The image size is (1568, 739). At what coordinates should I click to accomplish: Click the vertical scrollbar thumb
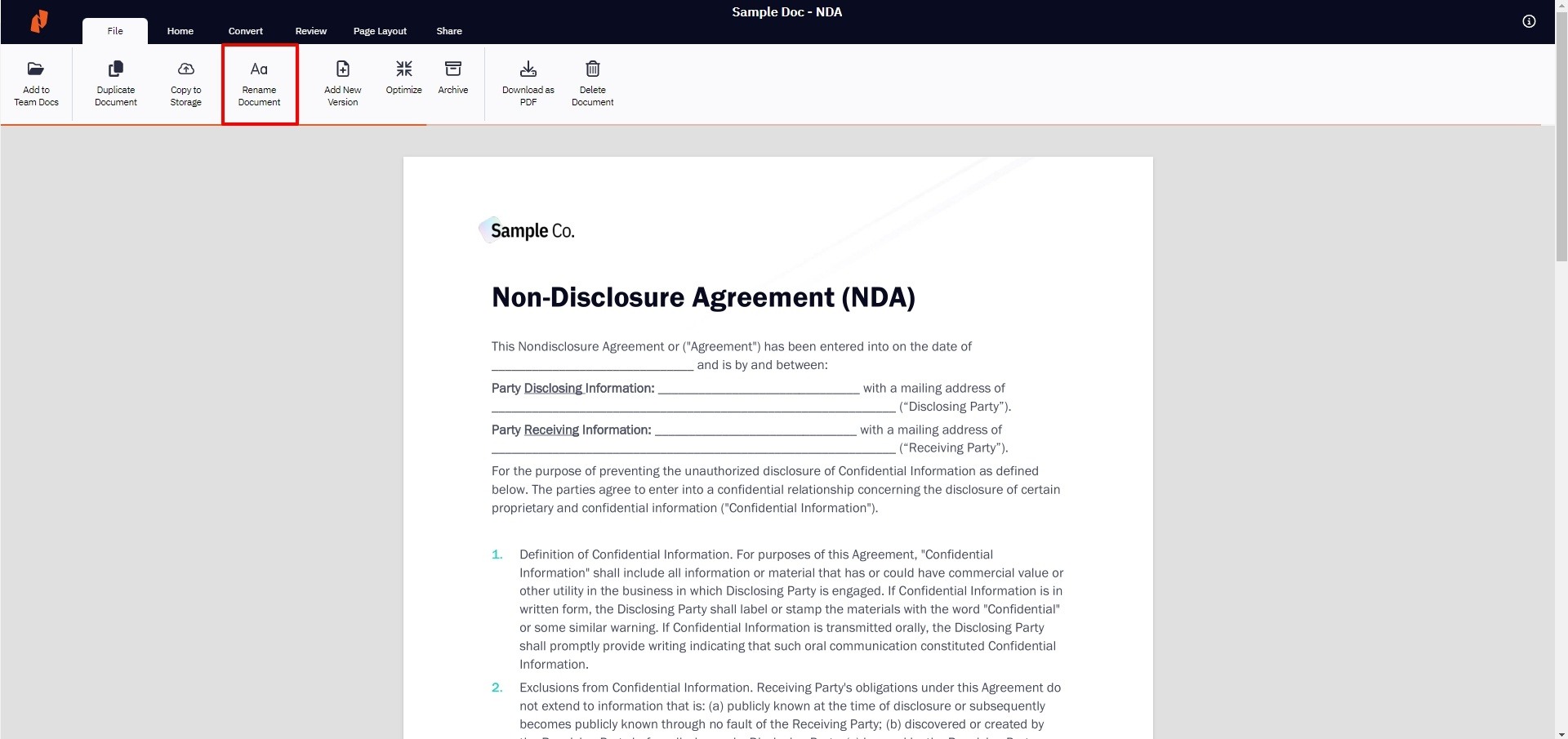(x=1561, y=147)
